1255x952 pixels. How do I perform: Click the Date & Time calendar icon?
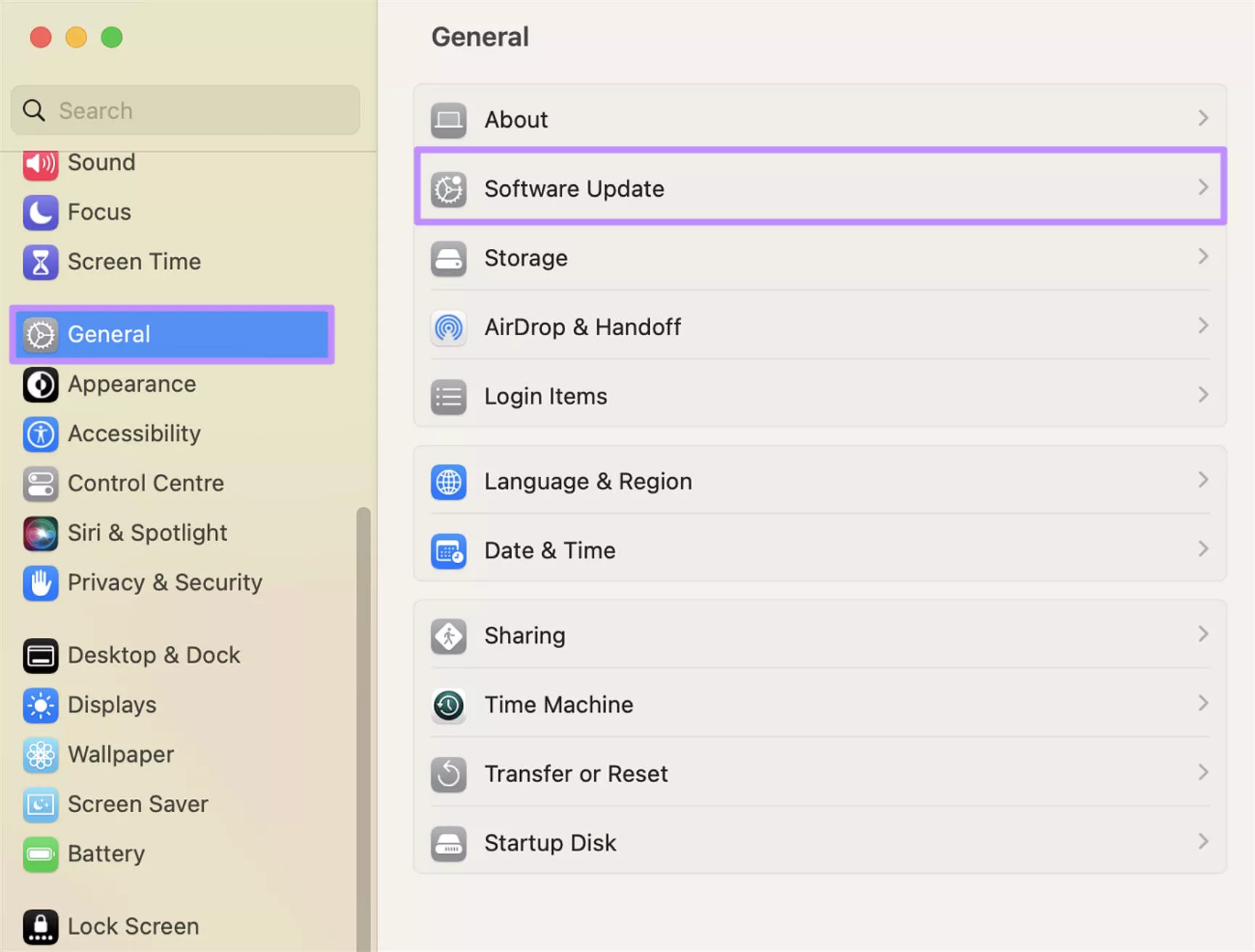pos(448,551)
